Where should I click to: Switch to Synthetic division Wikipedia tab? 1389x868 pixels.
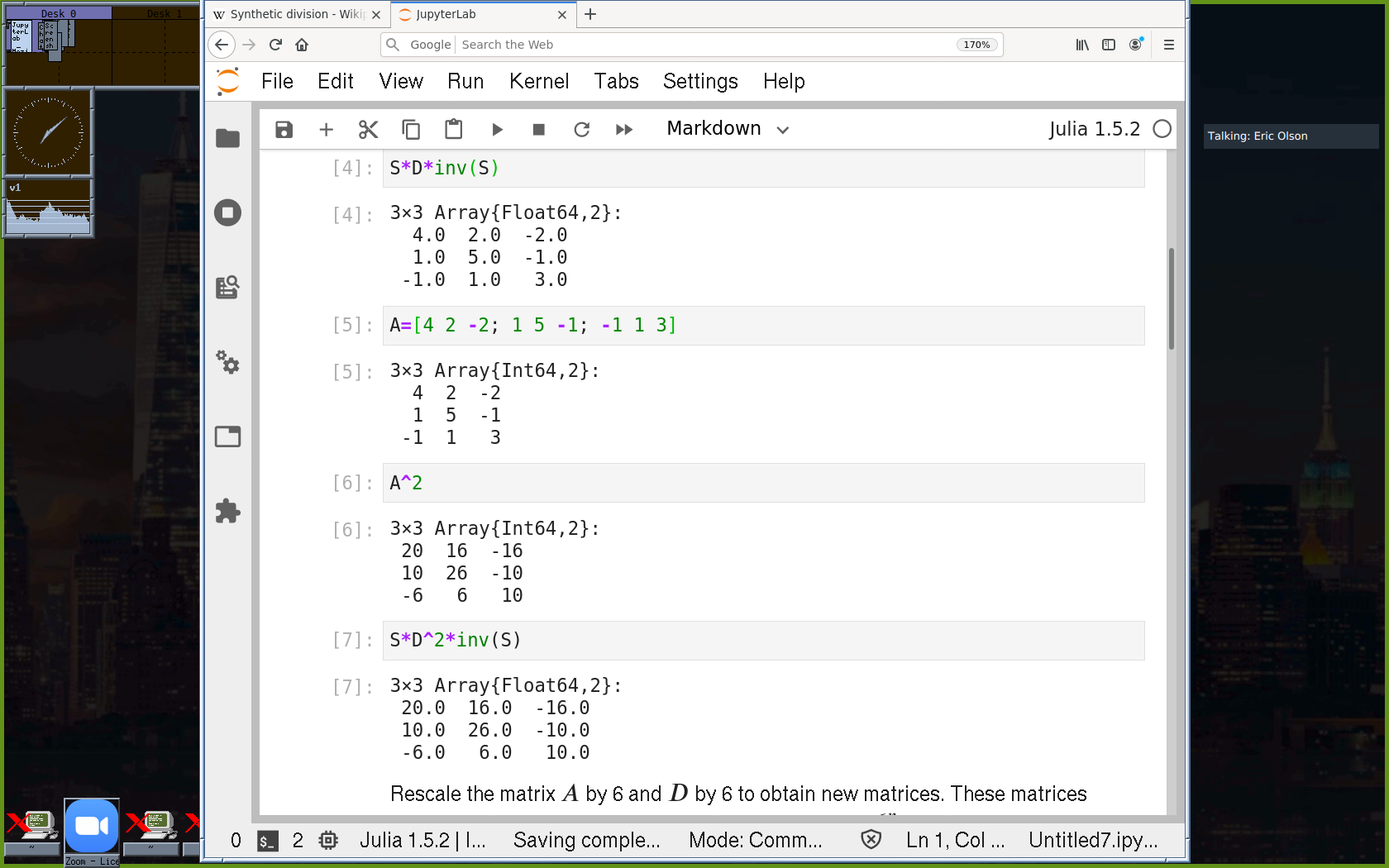click(289, 14)
